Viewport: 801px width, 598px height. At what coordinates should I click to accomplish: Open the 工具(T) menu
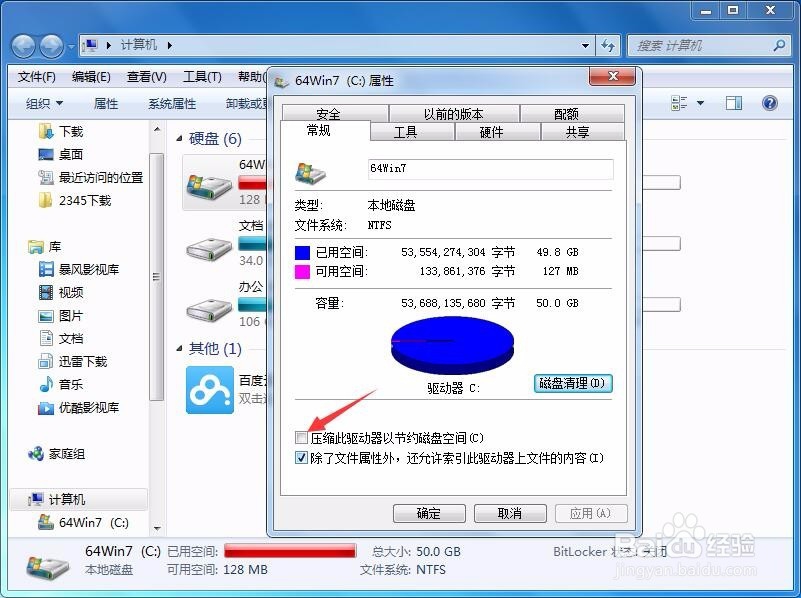pyautogui.click(x=202, y=77)
